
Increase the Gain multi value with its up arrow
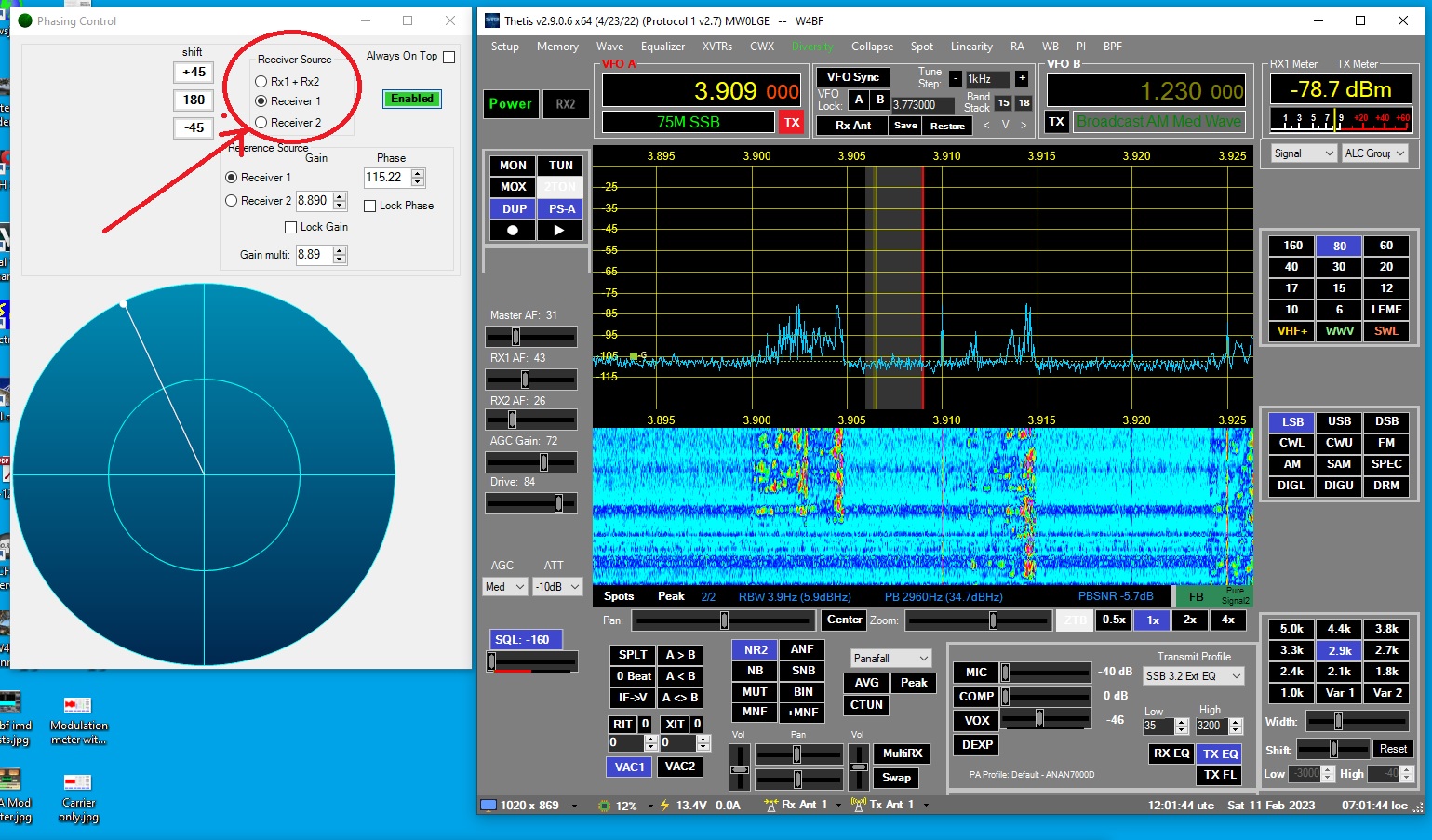[x=340, y=250]
